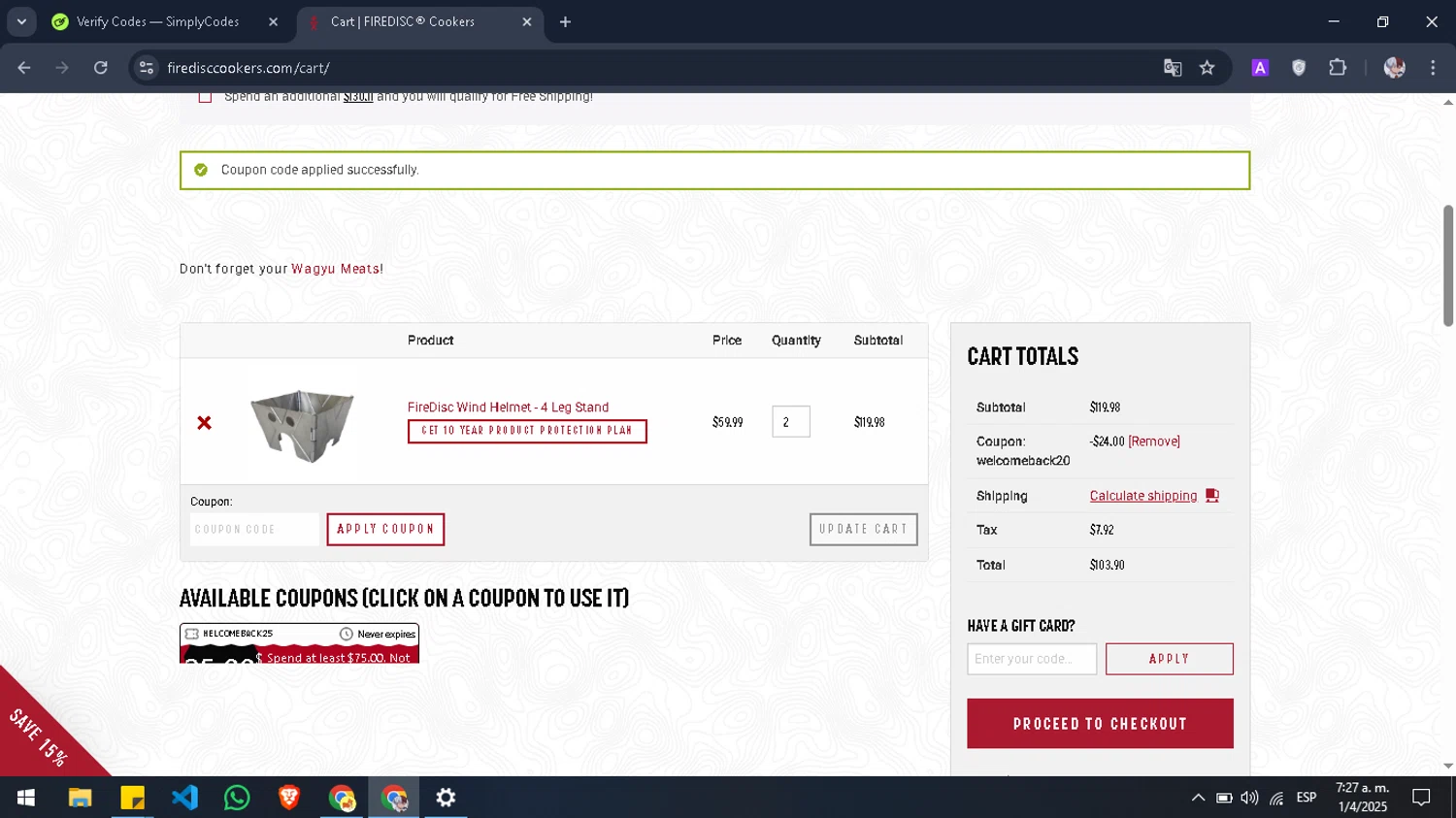Remove the Wind Helmet item with the red X

tap(204, 423)
